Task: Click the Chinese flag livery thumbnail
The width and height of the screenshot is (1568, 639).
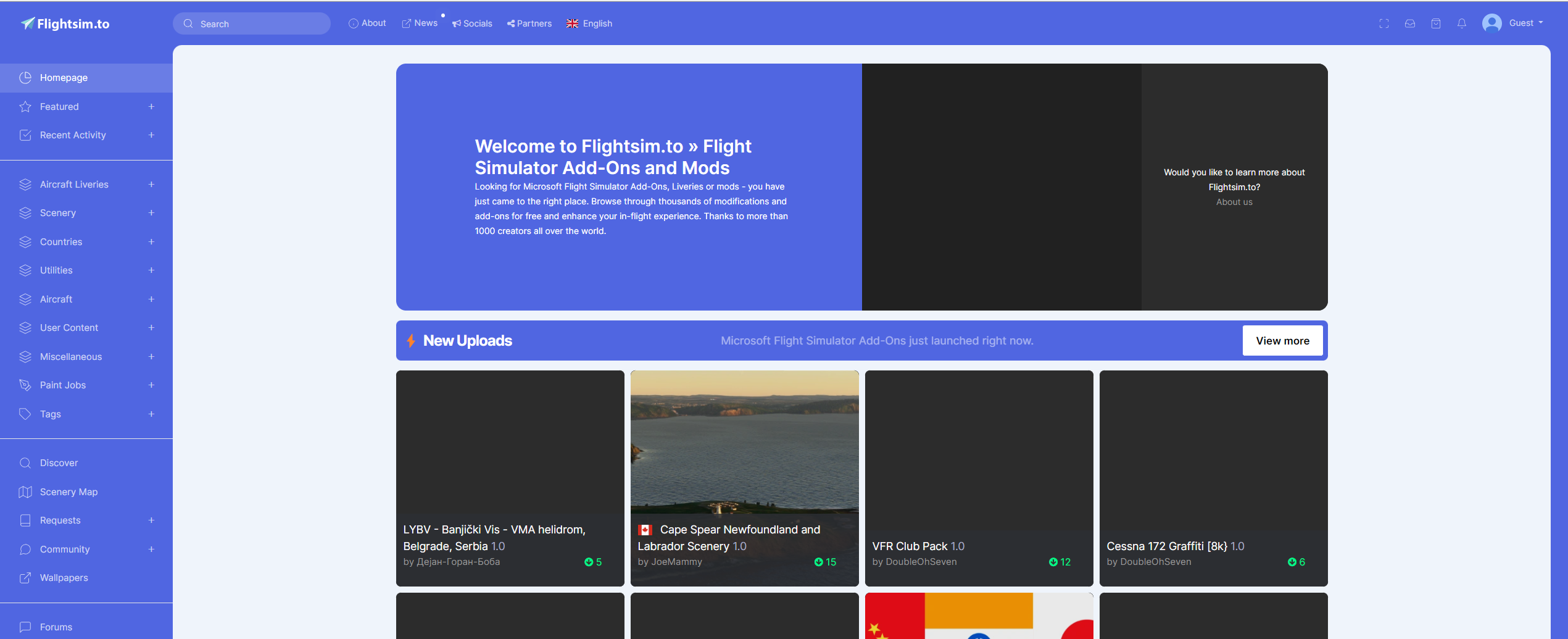Action: (x=979, y=616)
